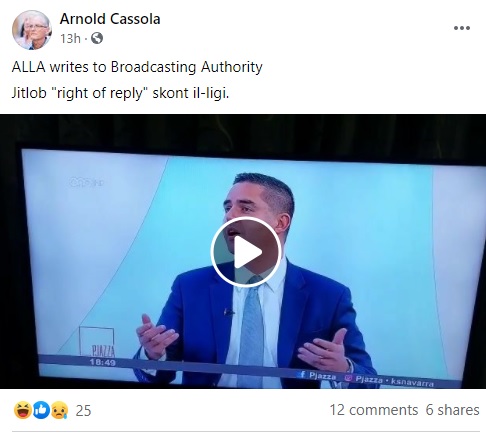Click the "ALLA writes to Broadcasting Authority" text
Image resolution: width=486 pixels, height=435 pixels.
137,67
